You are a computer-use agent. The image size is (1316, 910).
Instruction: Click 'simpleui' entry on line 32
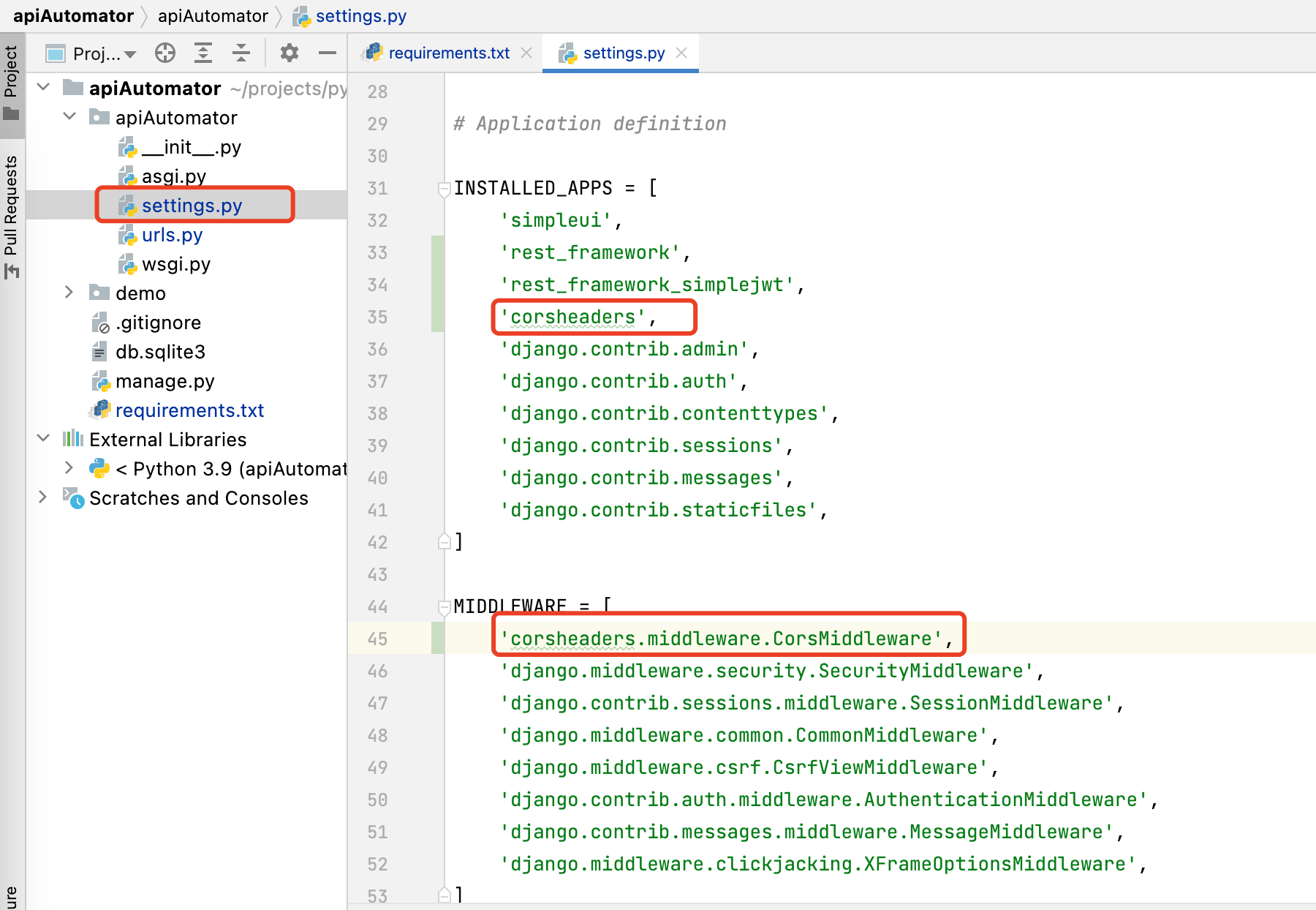[x=556, y=220]
